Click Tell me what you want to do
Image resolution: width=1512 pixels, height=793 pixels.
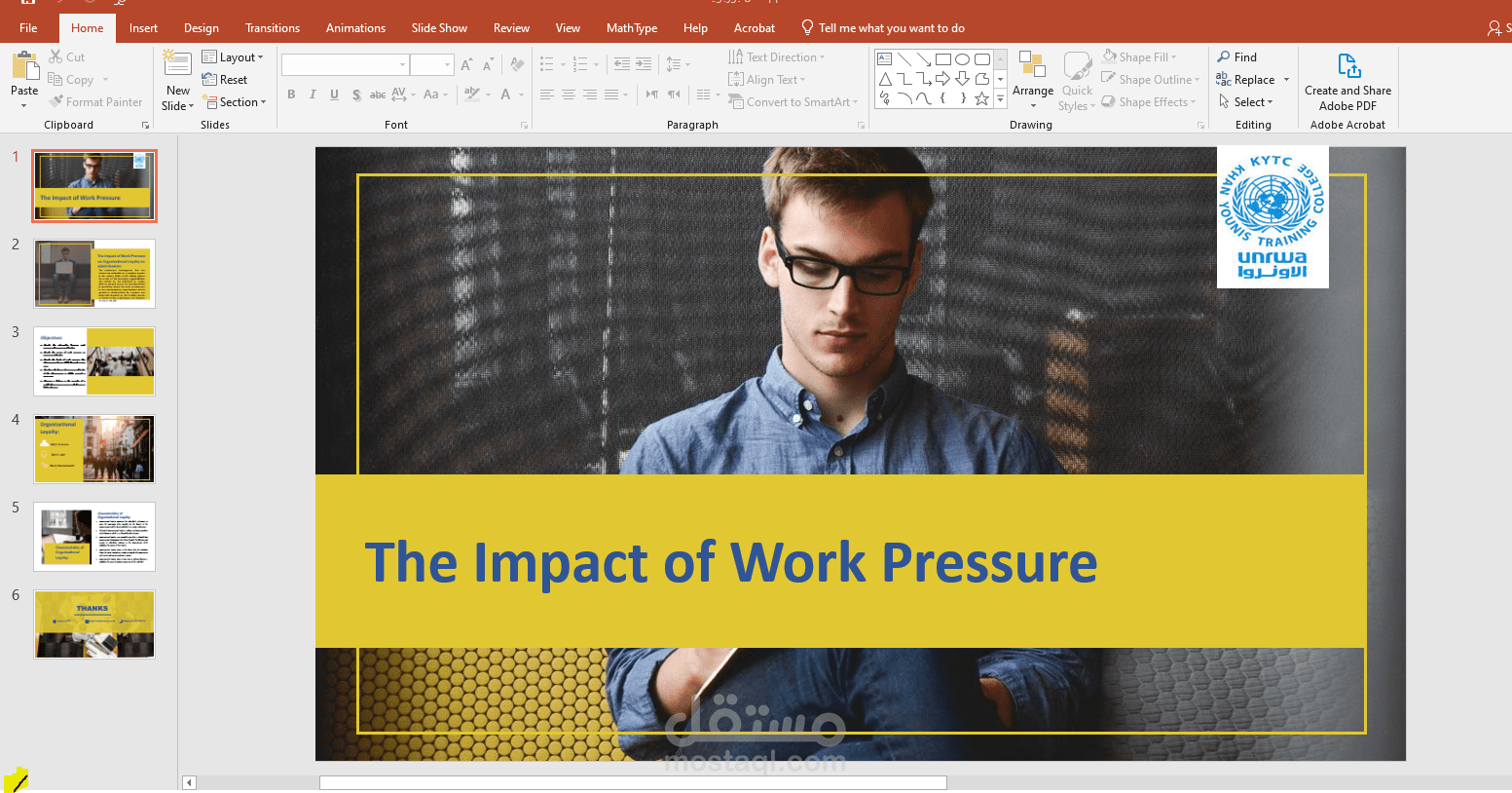tap(883, 28)
